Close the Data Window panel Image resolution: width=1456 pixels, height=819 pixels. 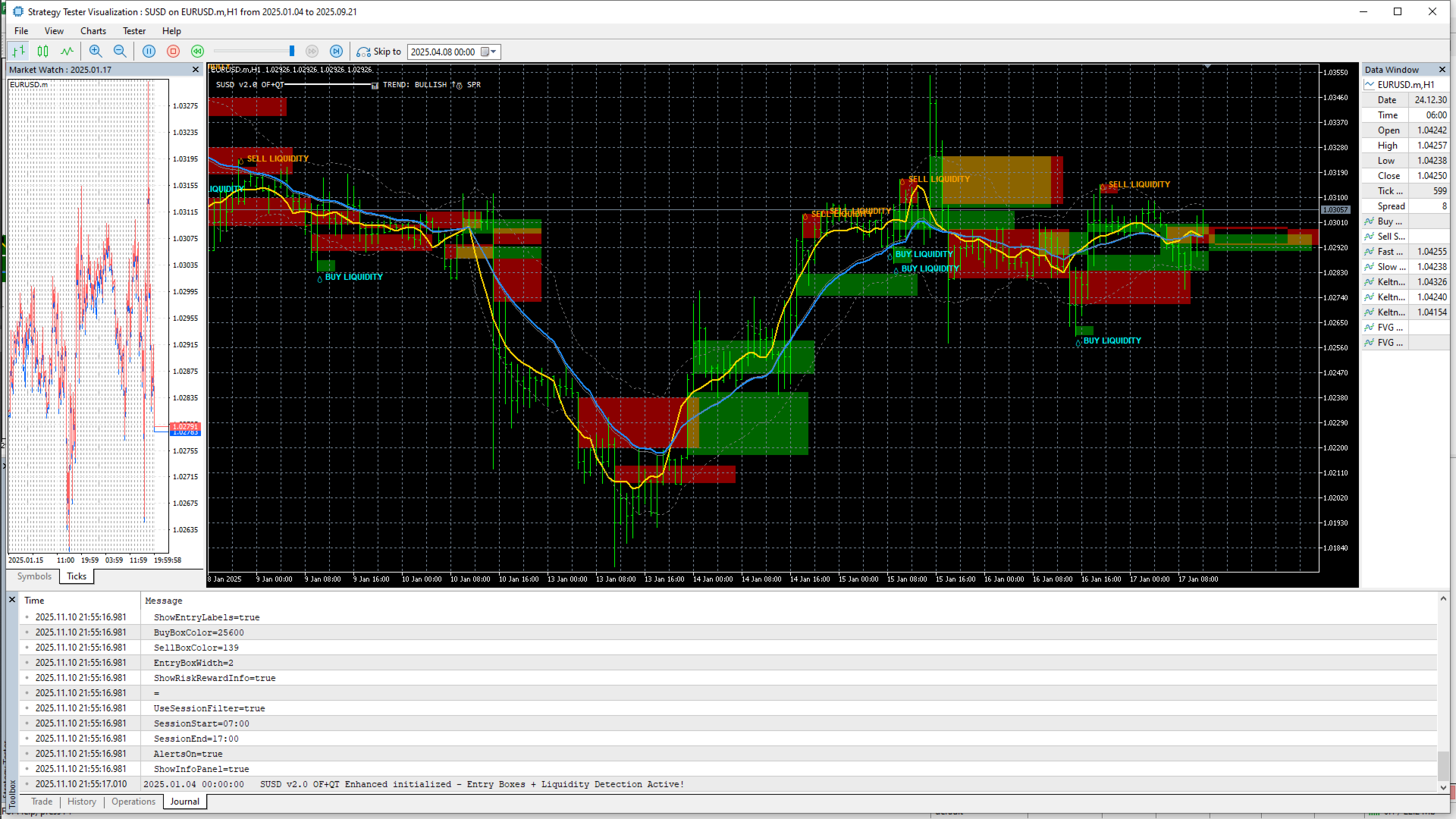(x=1442, y=70)
